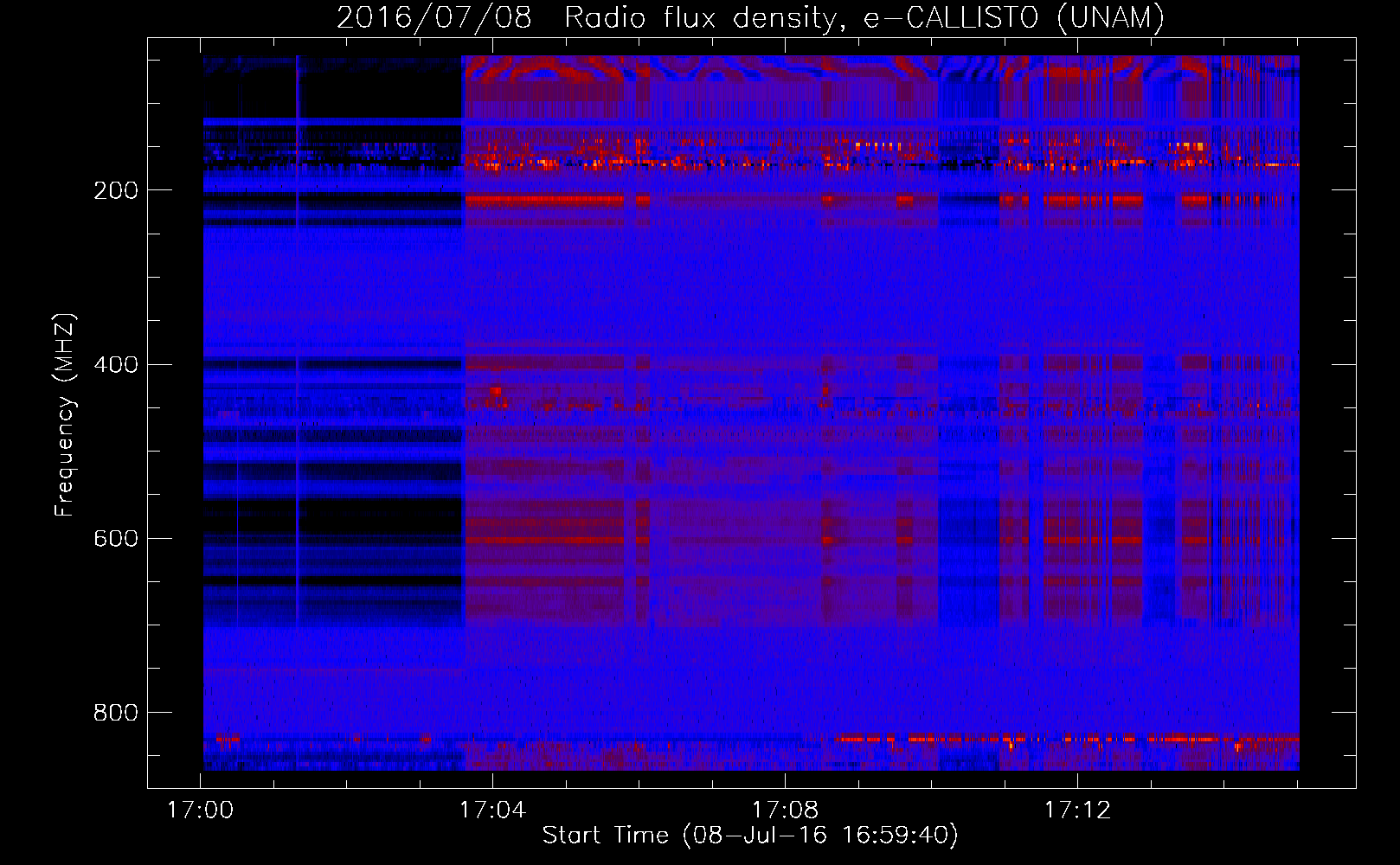Click the 800 frequency tick label

pos(116,712)
